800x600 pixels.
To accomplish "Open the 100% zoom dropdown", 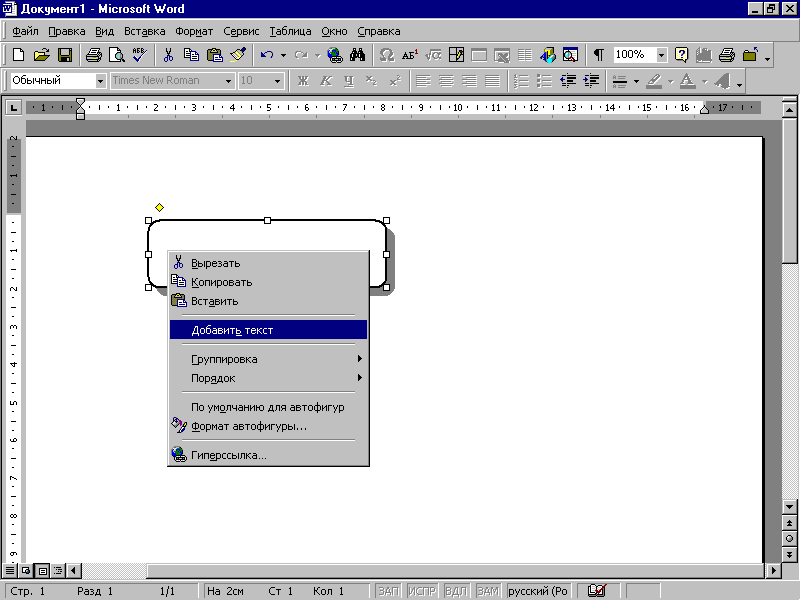I will (661, 55).
